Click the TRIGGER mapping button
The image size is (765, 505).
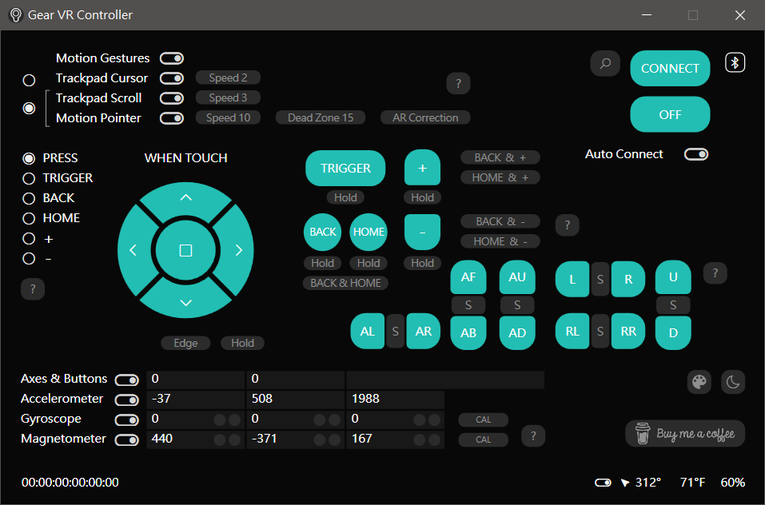[x=345, y=168]
